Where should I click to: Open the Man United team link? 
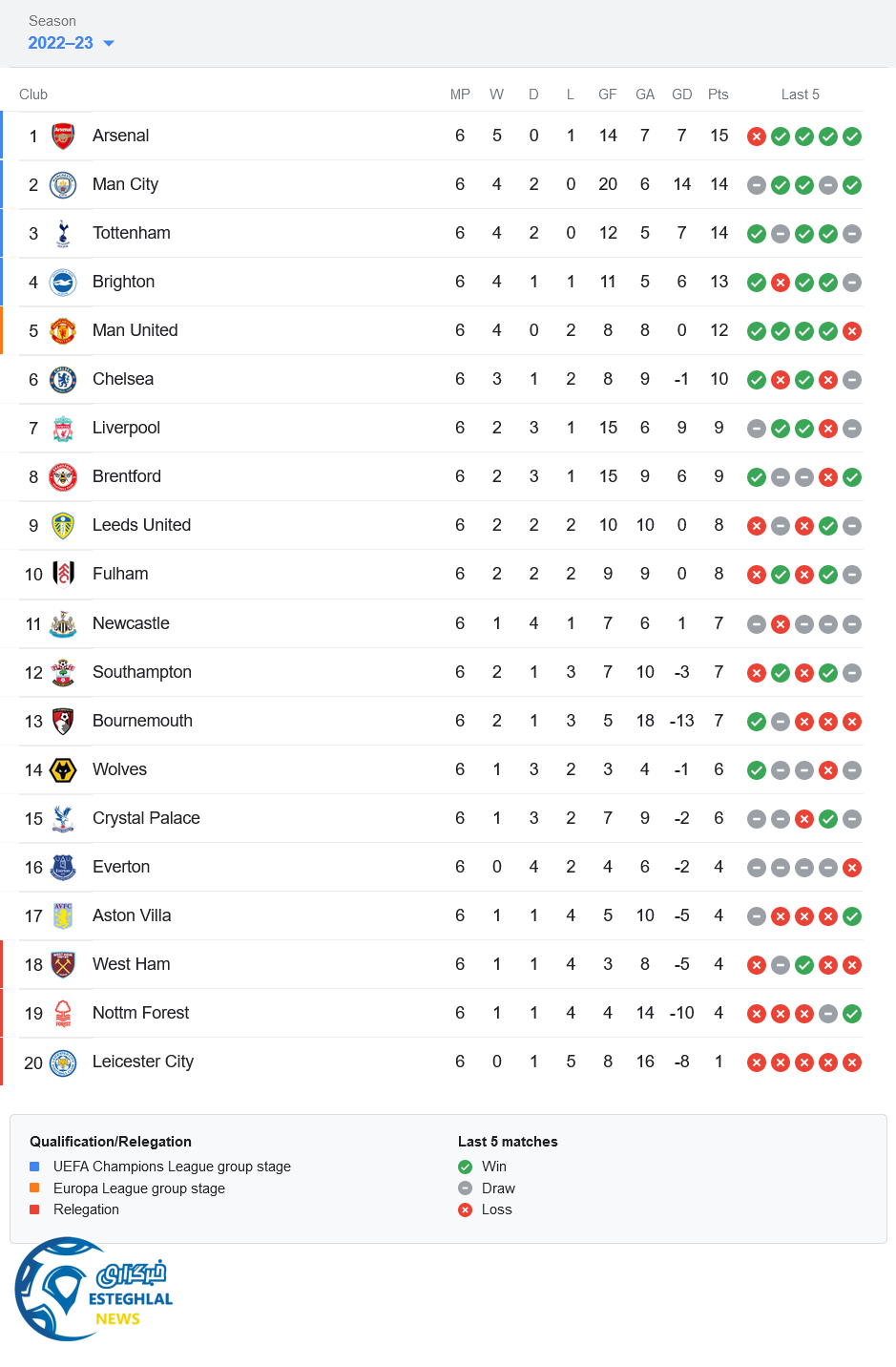[x=135, y=330]
